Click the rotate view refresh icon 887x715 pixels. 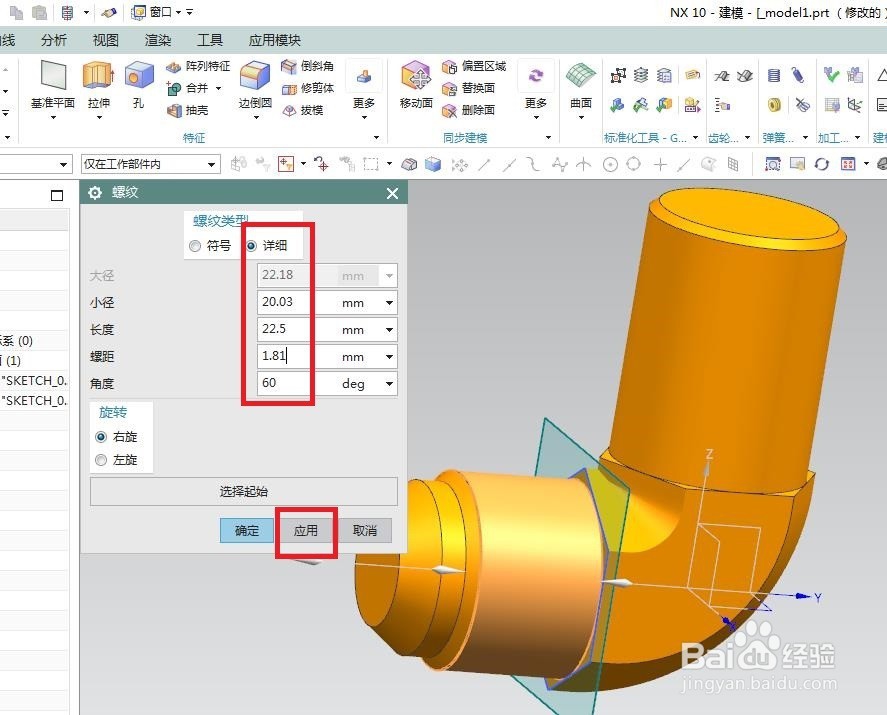822,165
